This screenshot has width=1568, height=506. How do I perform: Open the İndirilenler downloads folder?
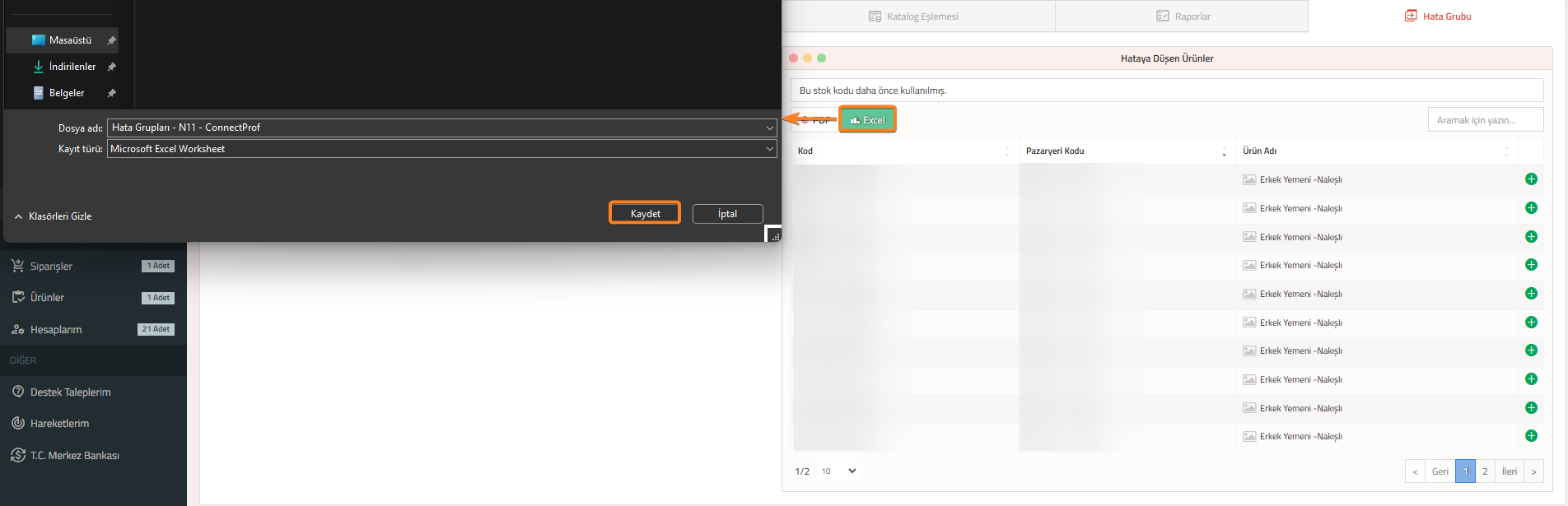click(72, 67)
